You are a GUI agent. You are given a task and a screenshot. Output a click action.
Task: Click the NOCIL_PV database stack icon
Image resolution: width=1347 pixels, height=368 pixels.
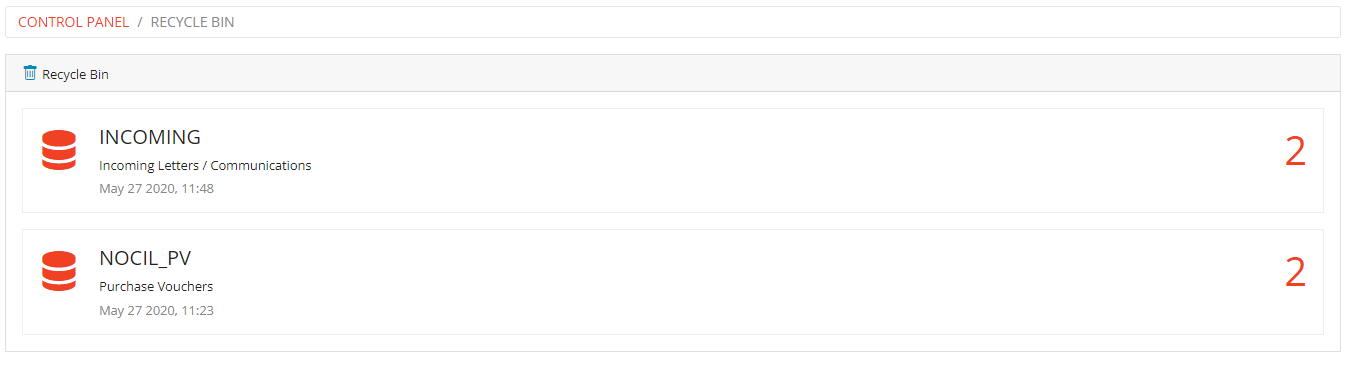click(59, 271)
